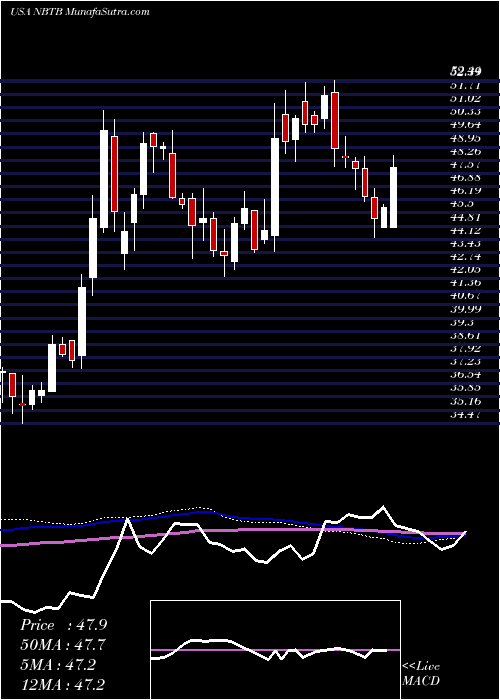Screen dimensions: 500x700
Task: Click the 41.36 price axis label
Action: coord(465,283)
